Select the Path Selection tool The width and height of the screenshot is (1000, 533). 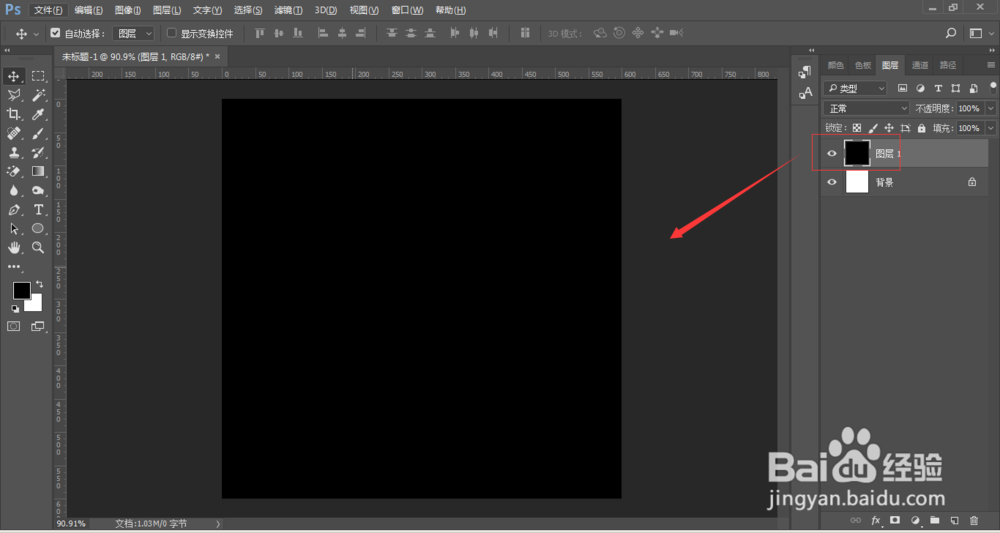click(13, 229)
